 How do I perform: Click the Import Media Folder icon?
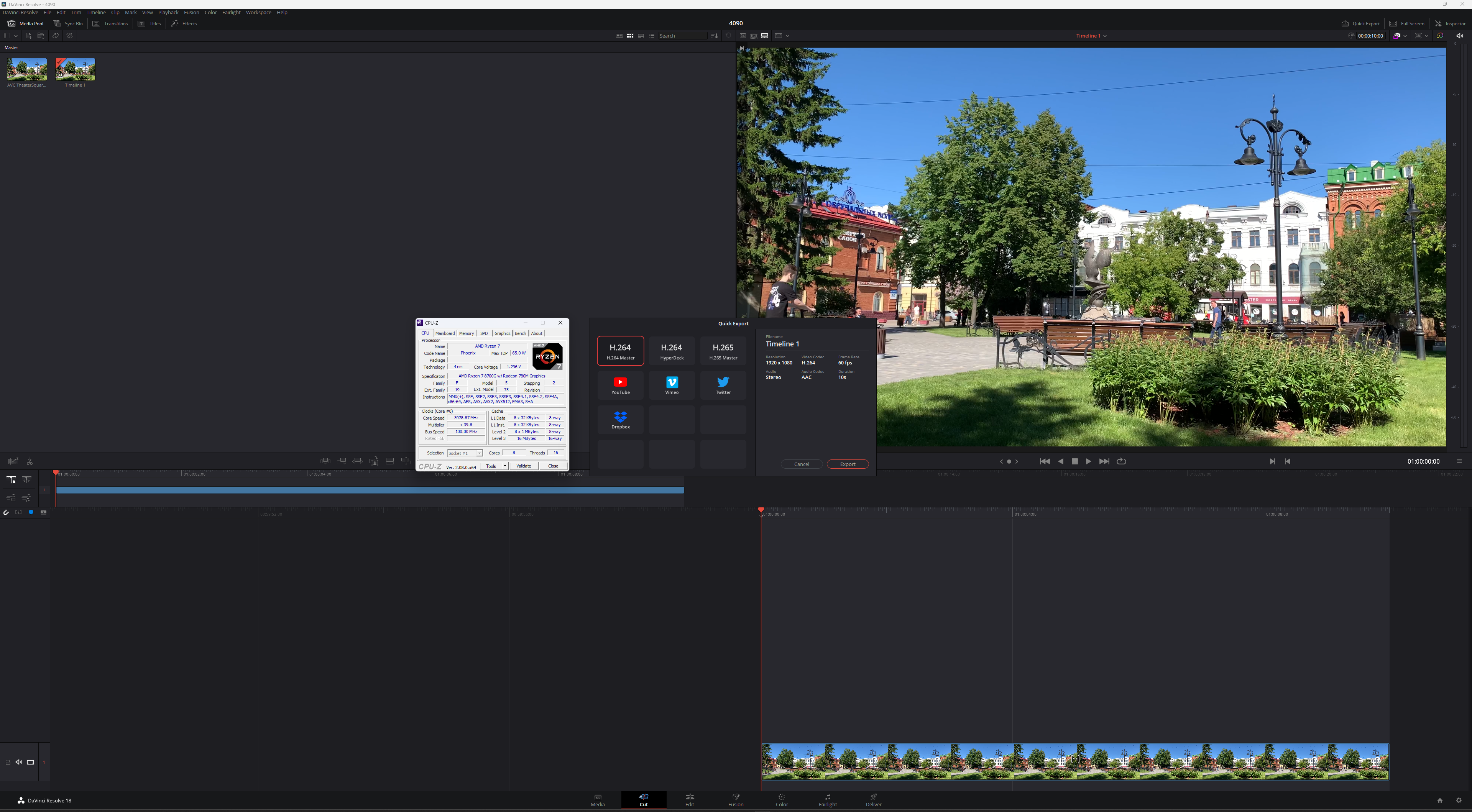click(41, 35)
